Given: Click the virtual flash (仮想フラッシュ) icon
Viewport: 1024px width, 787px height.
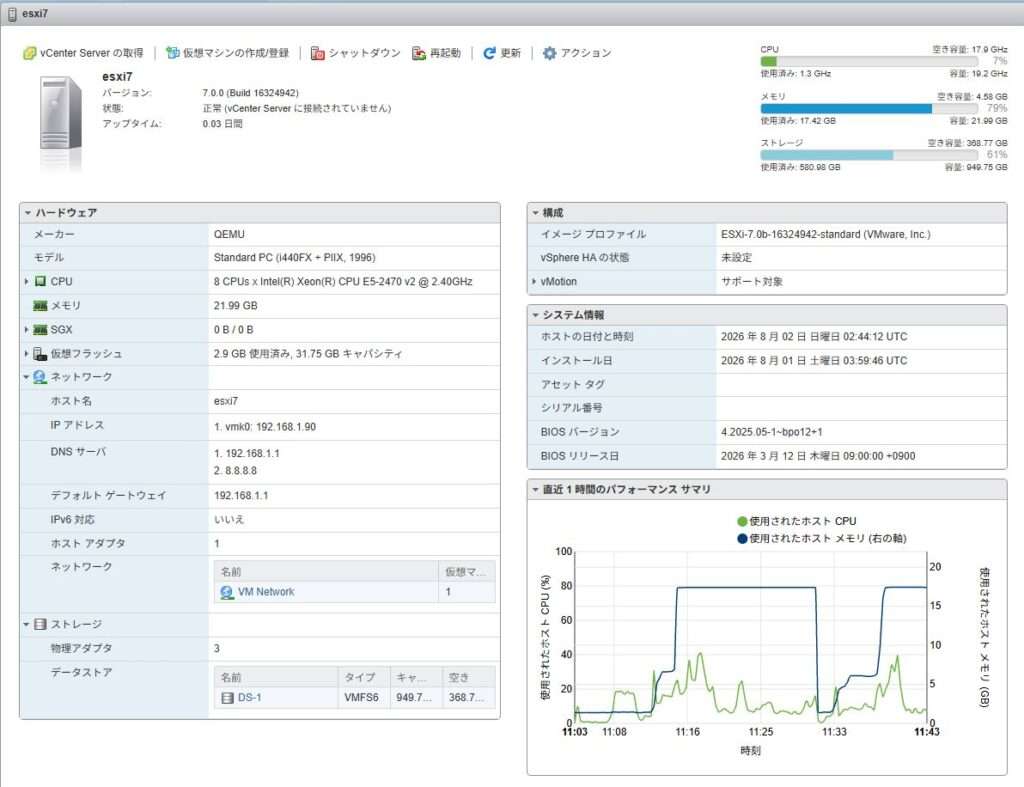Looking at the screenshot, I should 40,354.
